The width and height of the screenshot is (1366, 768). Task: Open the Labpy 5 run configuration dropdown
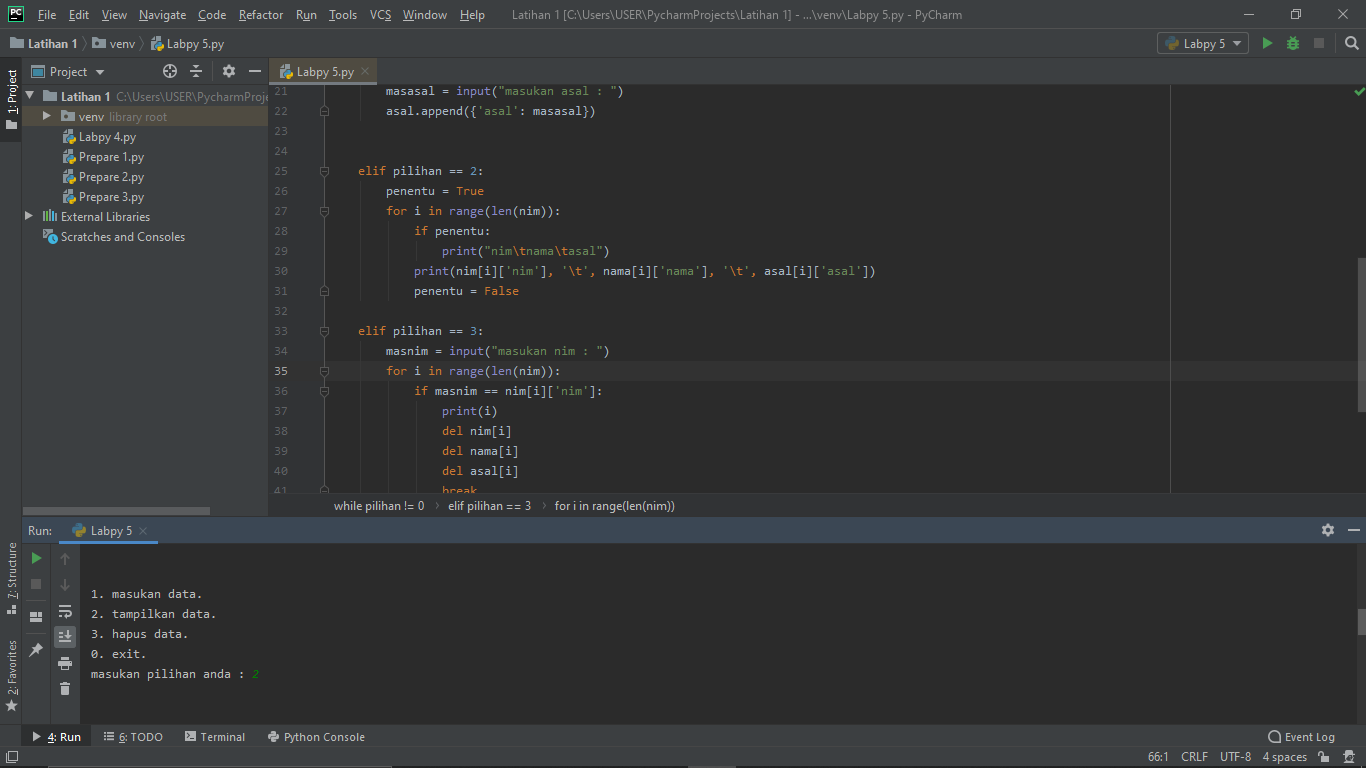pos(1203,44)
